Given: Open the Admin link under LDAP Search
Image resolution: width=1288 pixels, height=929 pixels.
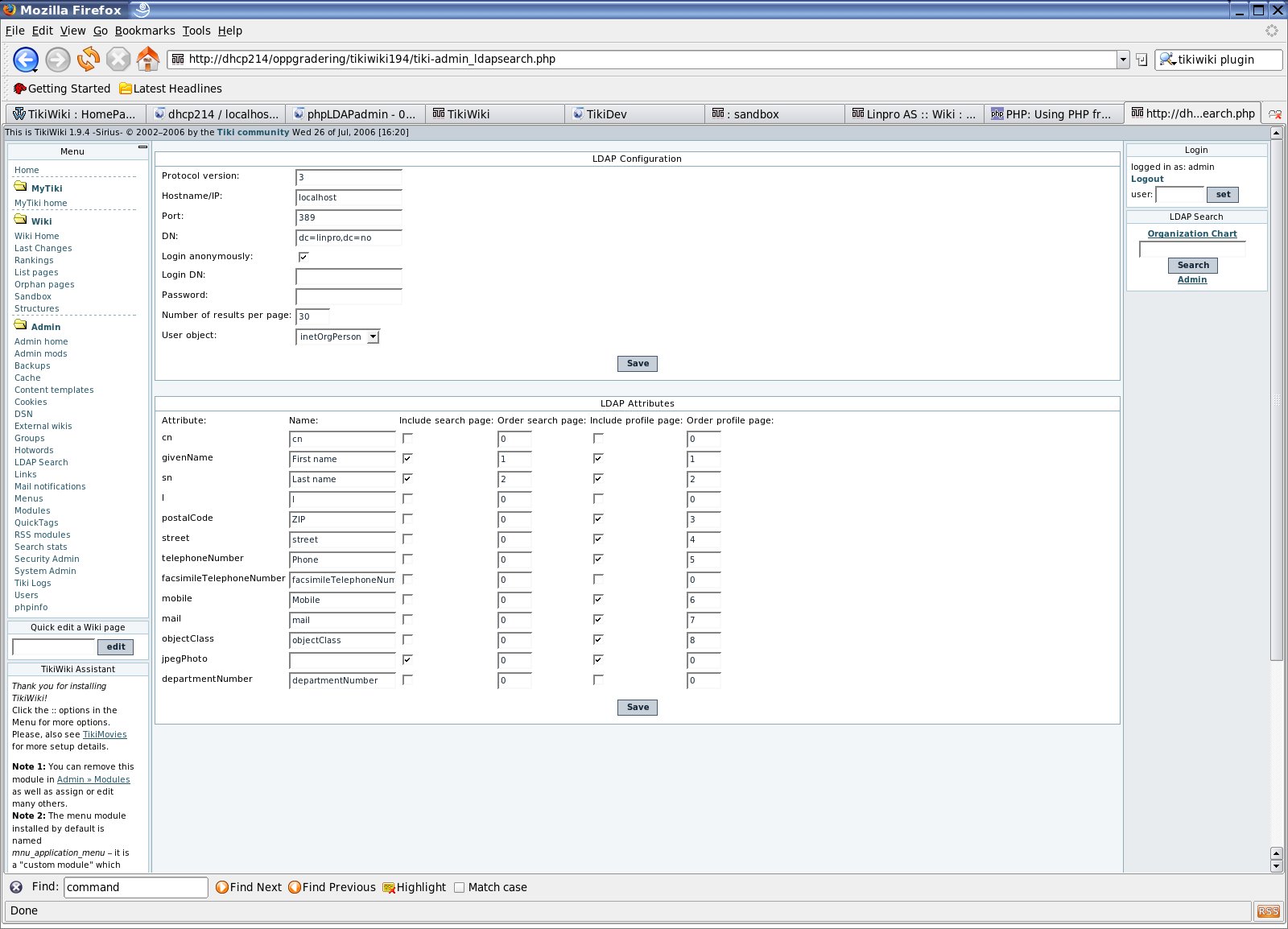Looking at the screenshot, I should click(x=1192, y=279).
